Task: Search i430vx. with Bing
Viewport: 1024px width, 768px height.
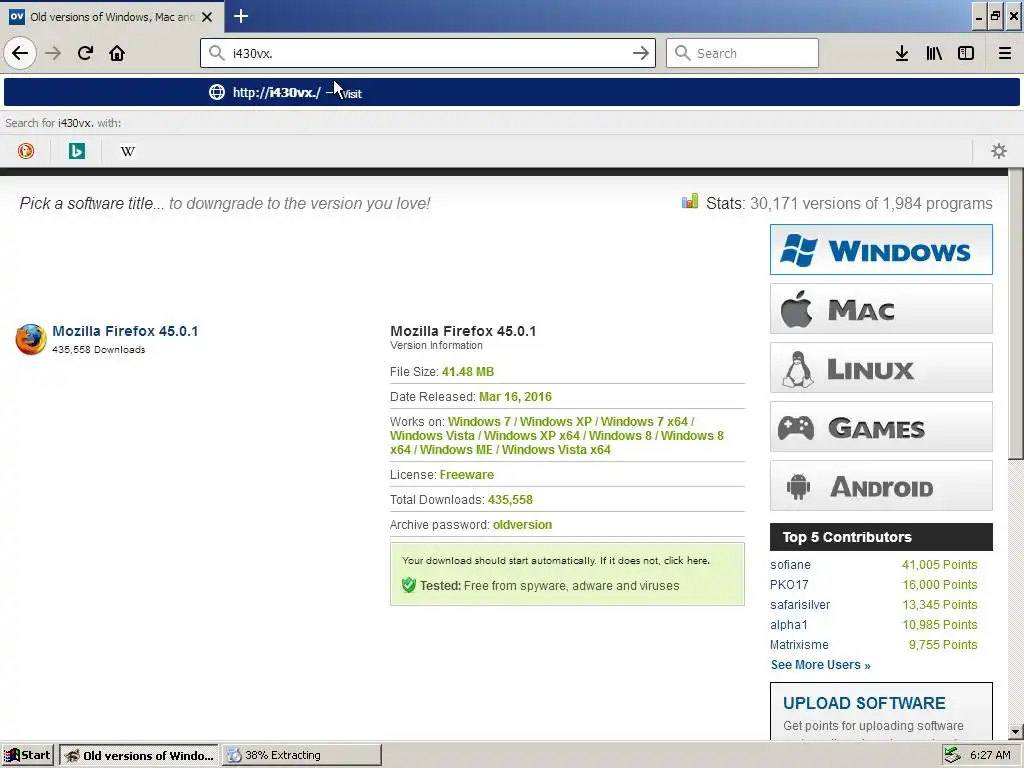Action: point(76,151)
